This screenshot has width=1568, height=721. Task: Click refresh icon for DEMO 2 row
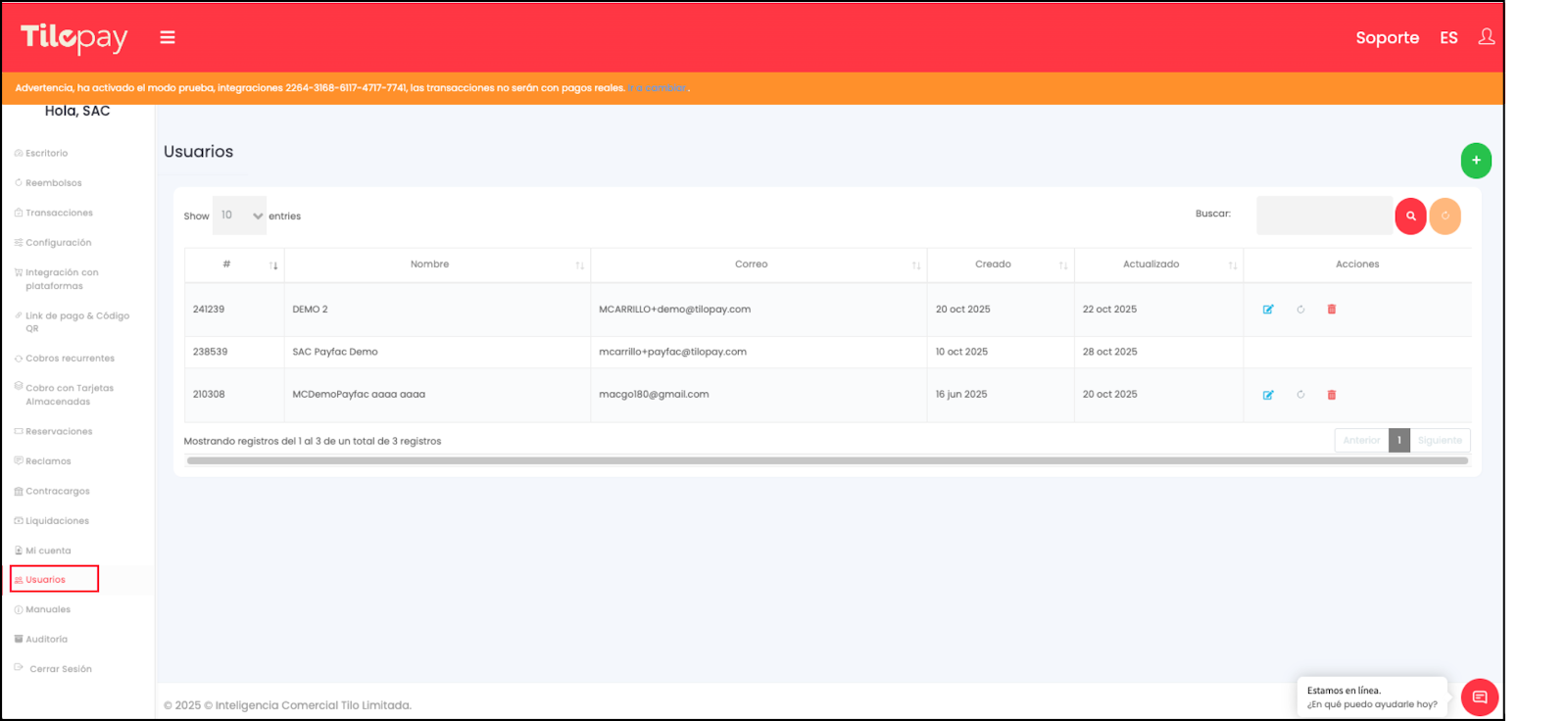tap(1300, 310)
